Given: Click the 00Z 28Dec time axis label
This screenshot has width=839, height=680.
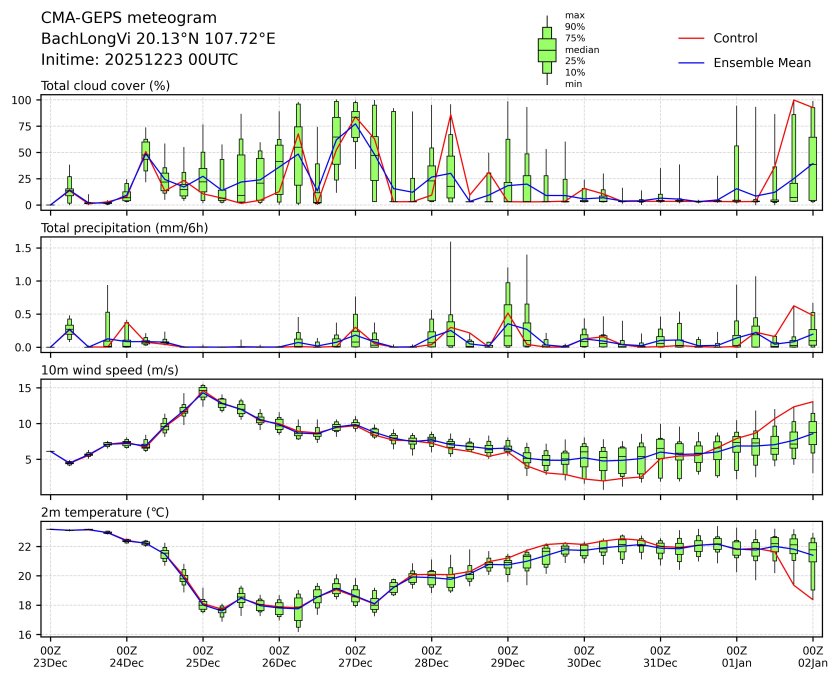Looking at the screenshot, I should 432,656.
